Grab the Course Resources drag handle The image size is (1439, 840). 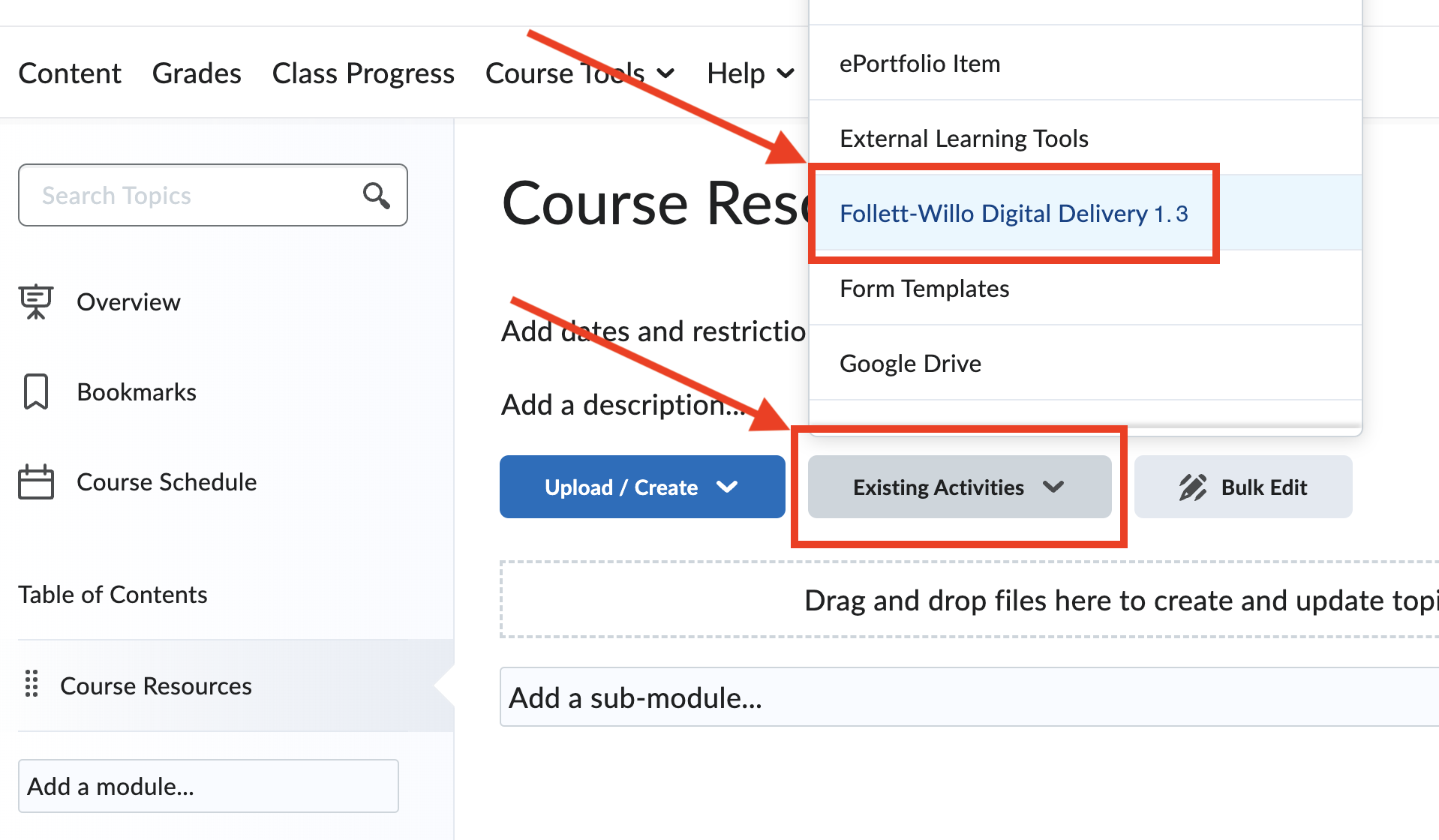point(32,684)
